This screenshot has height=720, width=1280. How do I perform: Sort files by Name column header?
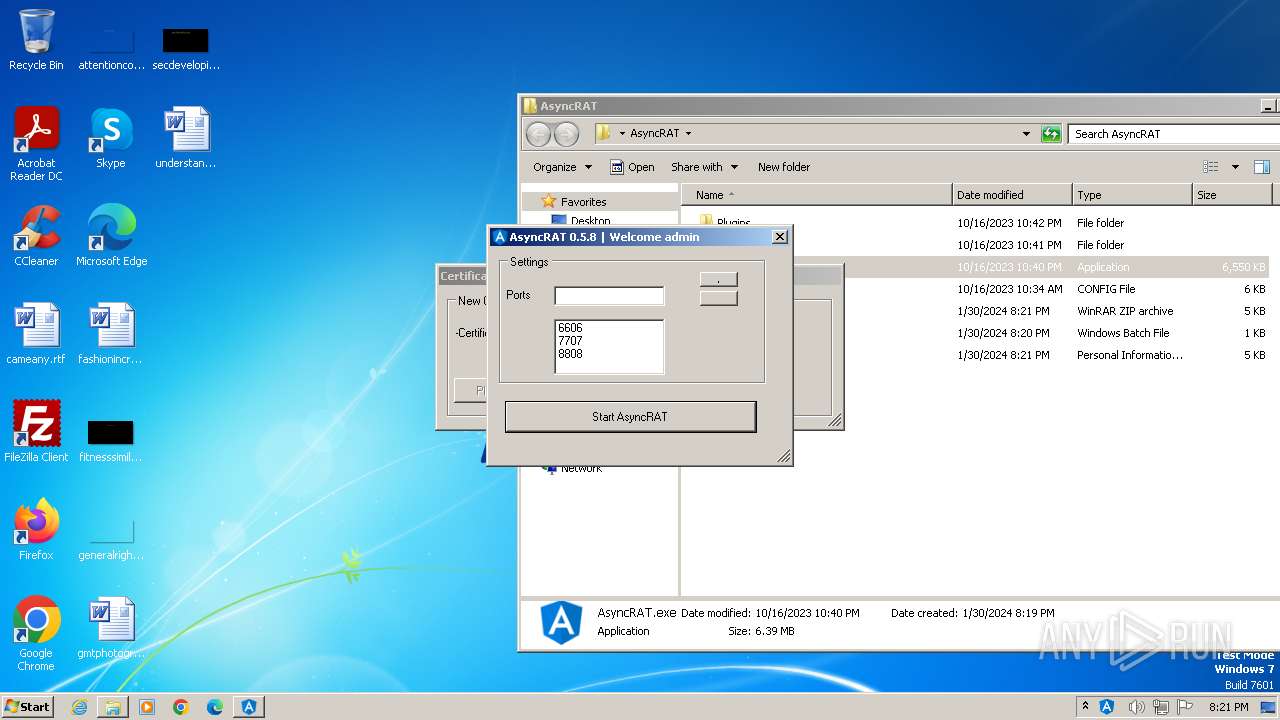[816, 195]
